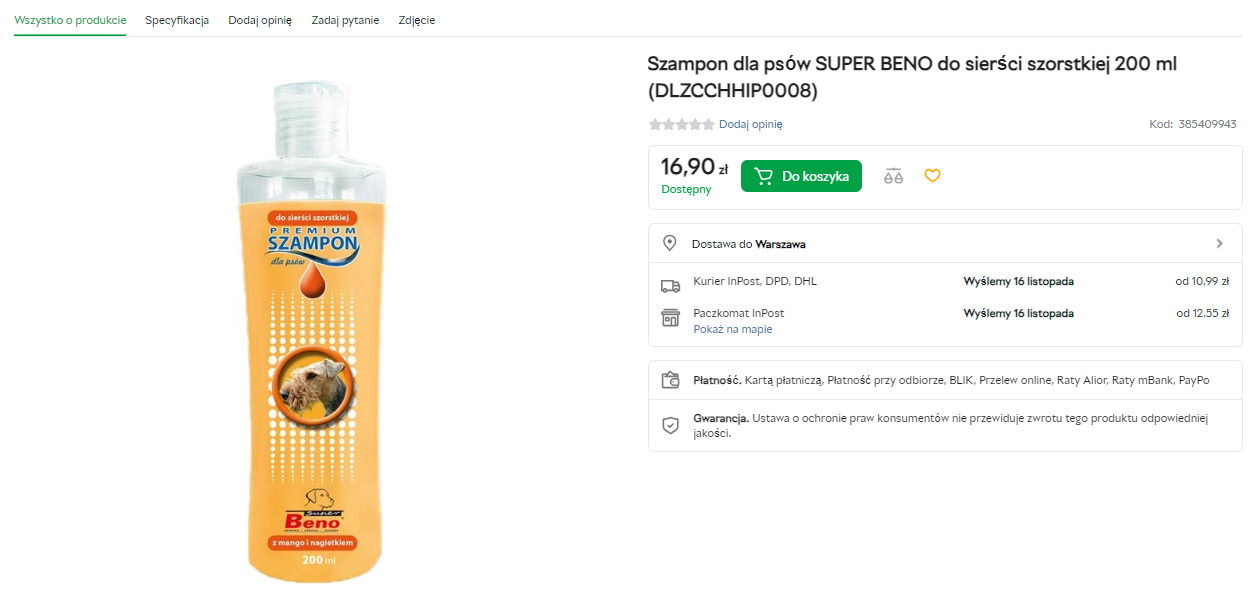Expand delivery location chevron for Warszawa
The image size is (1254, 598).
[1219, 243]
